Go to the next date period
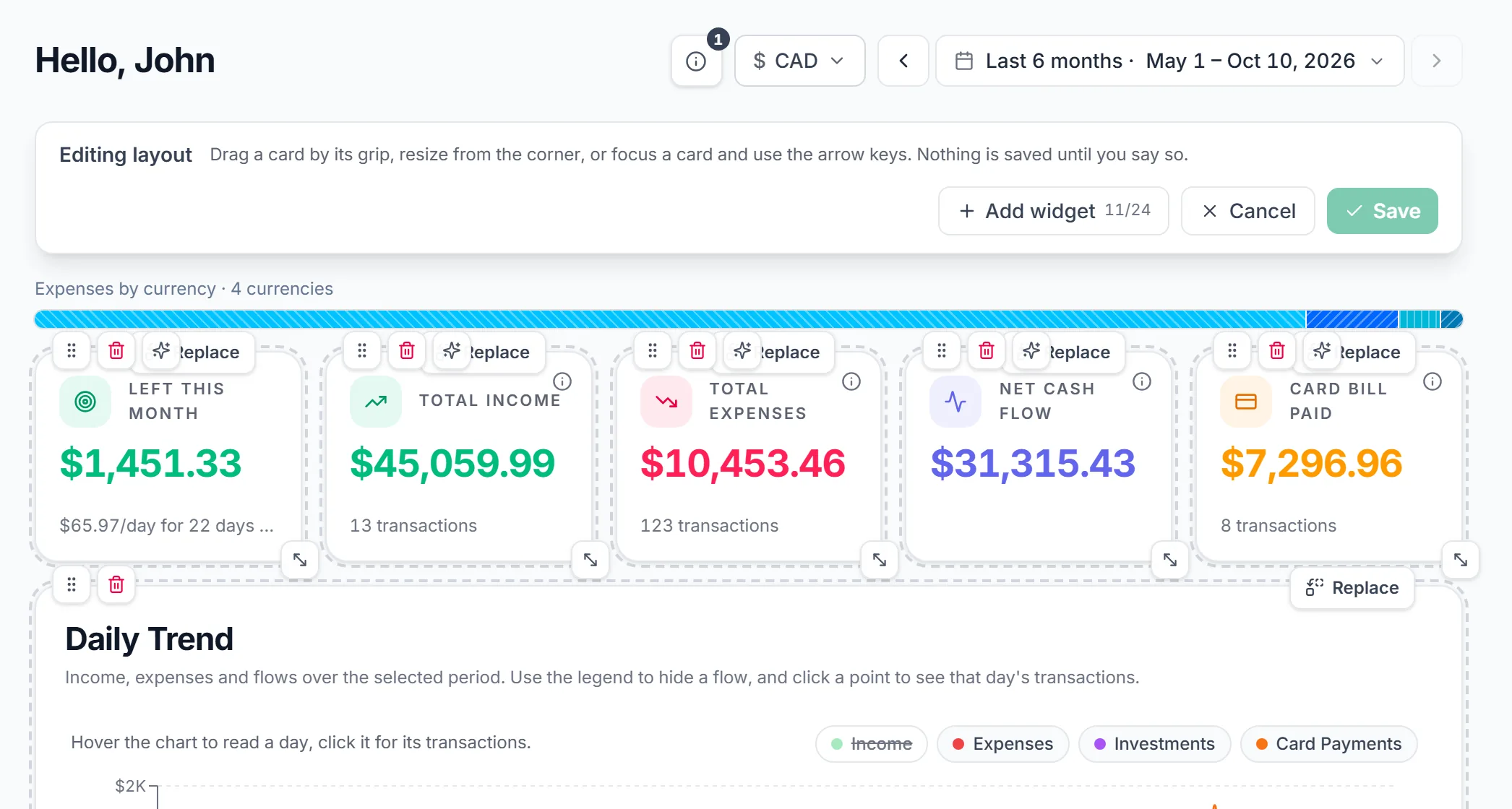The height and width of the screenshot is (809, 1512). click(1437, 61)
